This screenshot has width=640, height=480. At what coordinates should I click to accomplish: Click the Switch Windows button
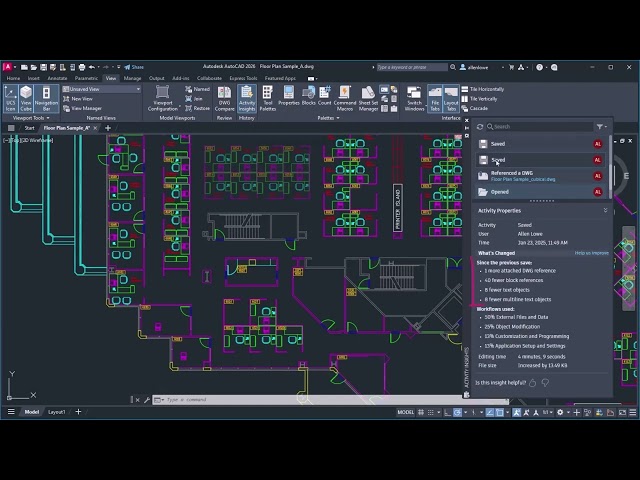click(414, 98)
